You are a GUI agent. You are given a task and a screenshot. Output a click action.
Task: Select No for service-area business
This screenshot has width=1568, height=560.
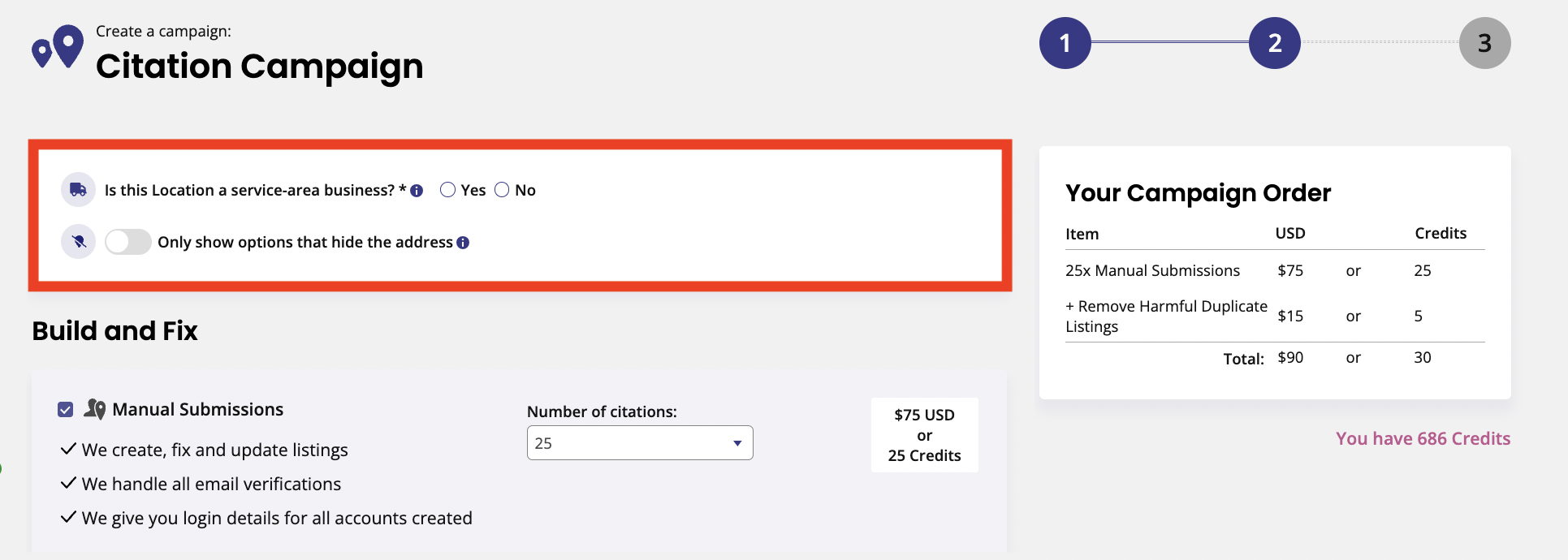point(502,190)
